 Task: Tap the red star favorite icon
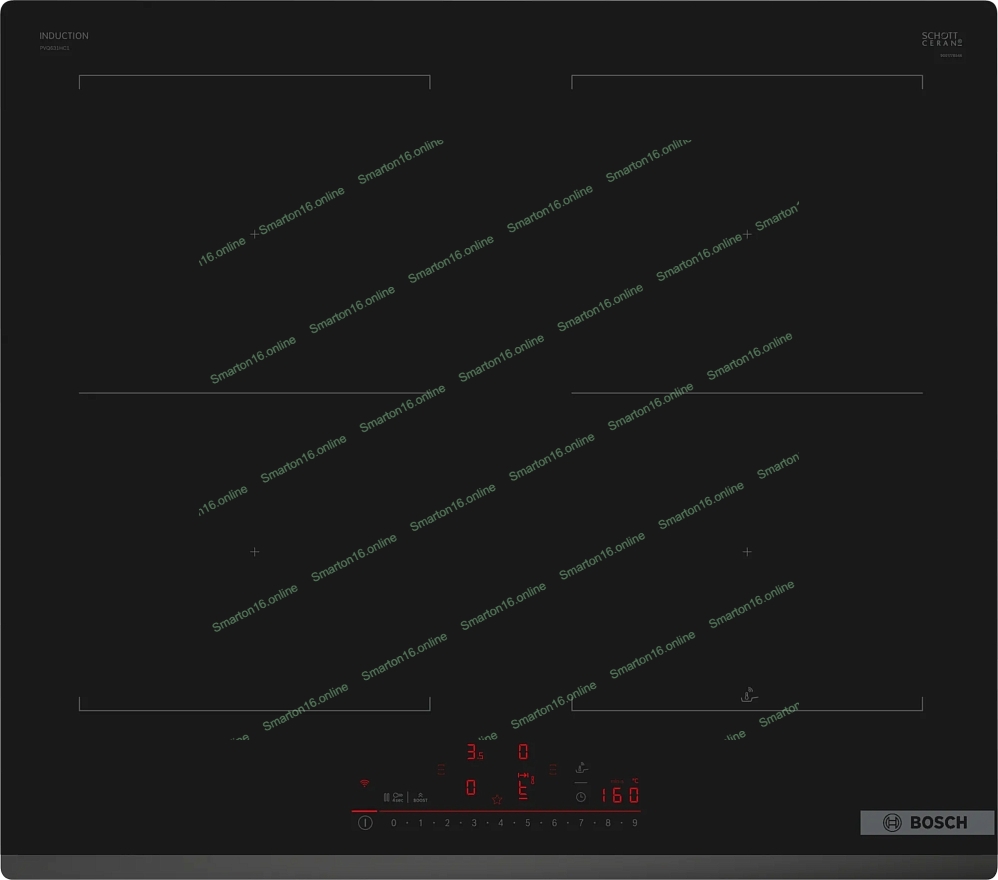coord(496,798)
